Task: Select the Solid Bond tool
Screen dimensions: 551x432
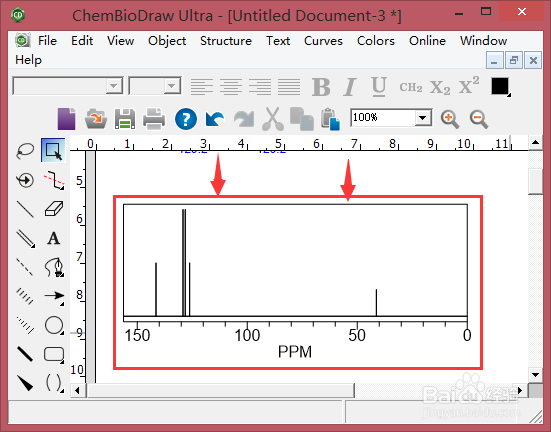Action: click(25, 209)
